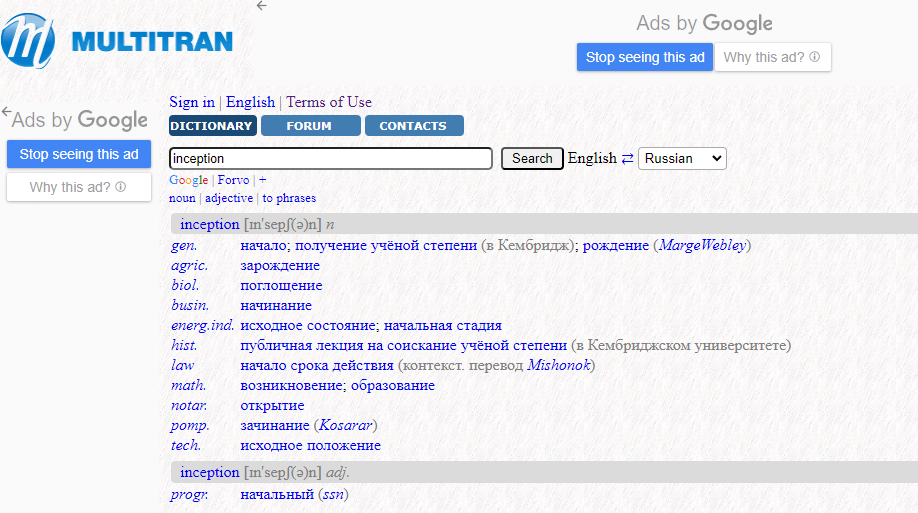The image size is (918, 513).
Task: Click the language swap arrows icon
Action: [x=627, y=159]
